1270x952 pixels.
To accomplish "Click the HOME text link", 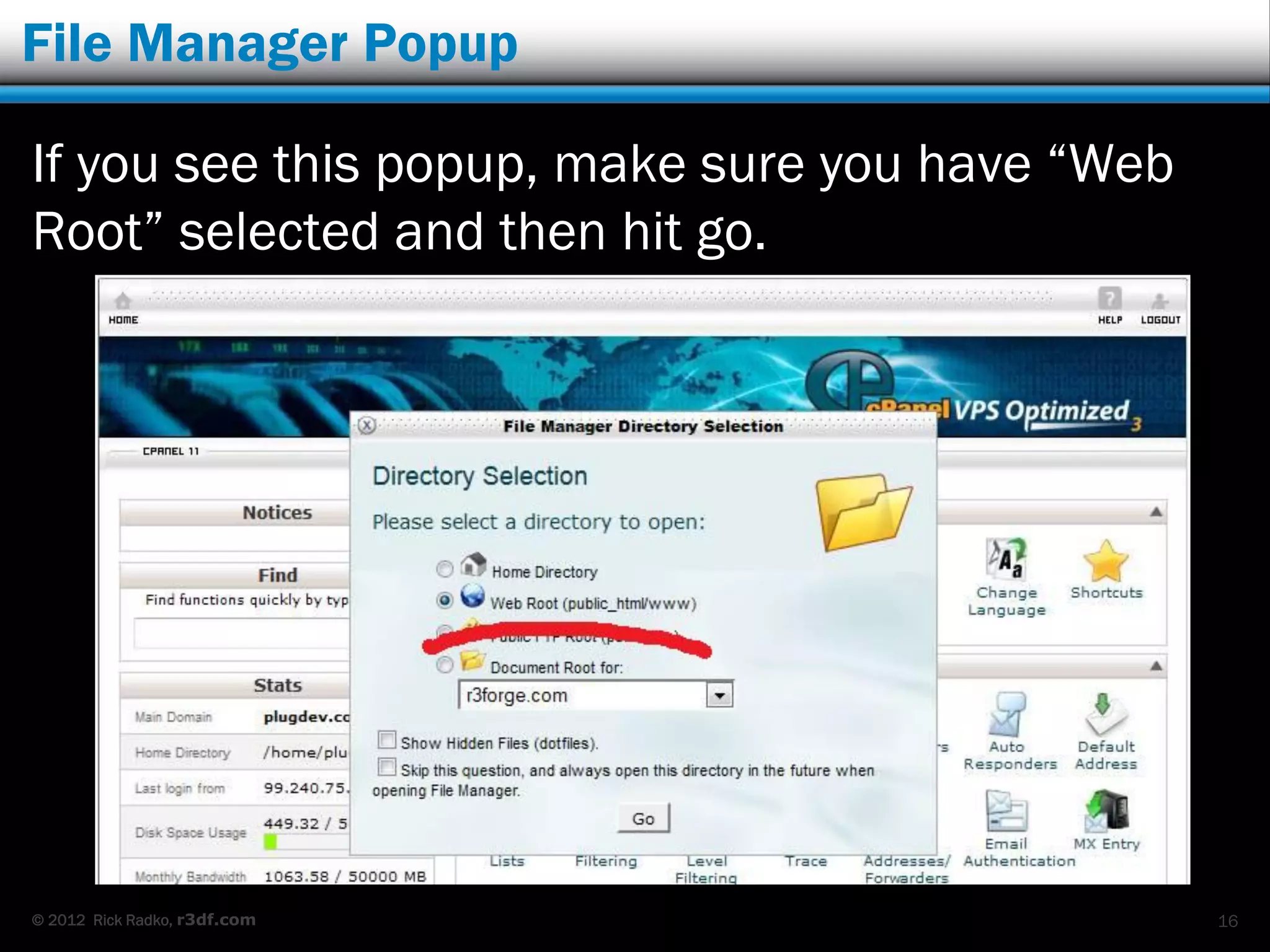I will click(123, 320).
